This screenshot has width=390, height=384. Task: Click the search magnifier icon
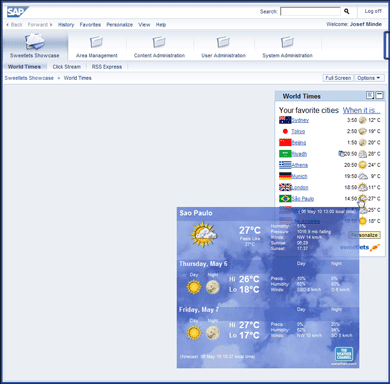click(347, 11)
